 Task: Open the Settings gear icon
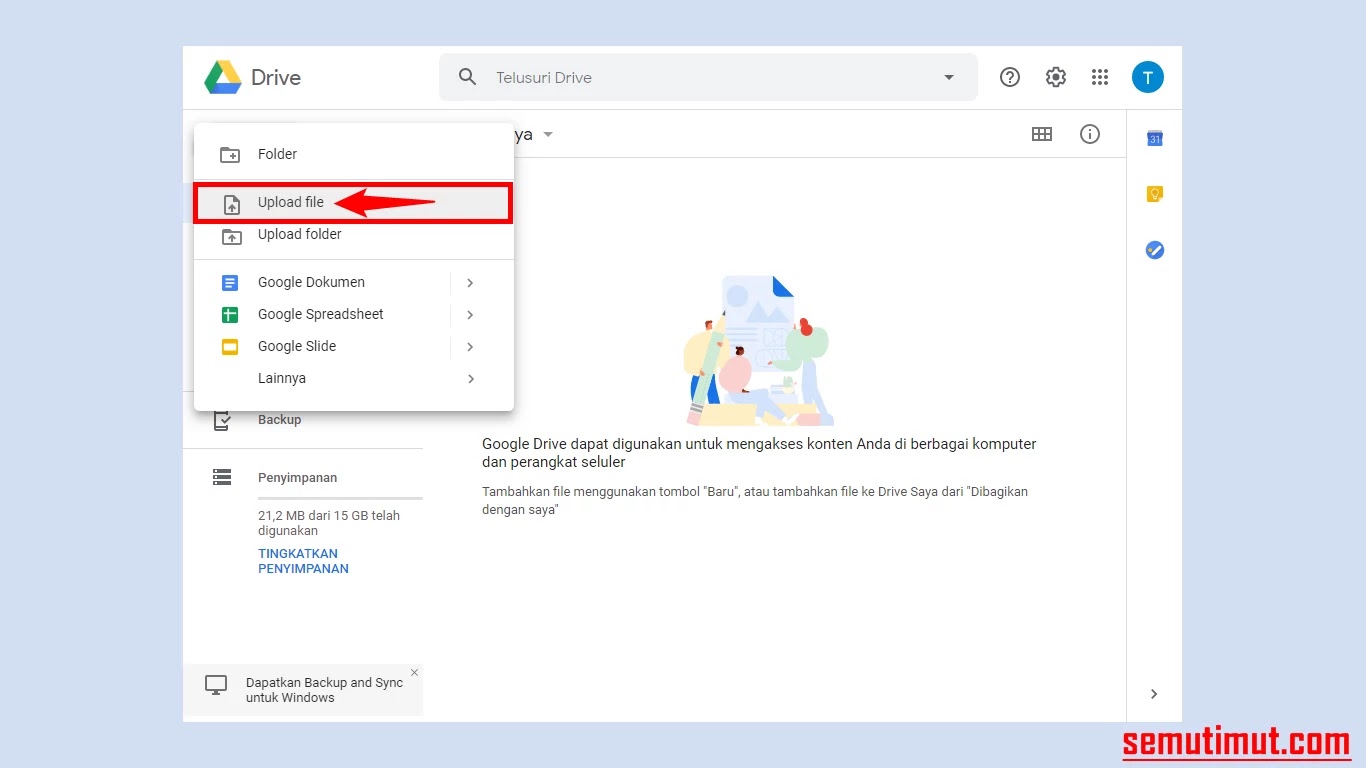1056,77
